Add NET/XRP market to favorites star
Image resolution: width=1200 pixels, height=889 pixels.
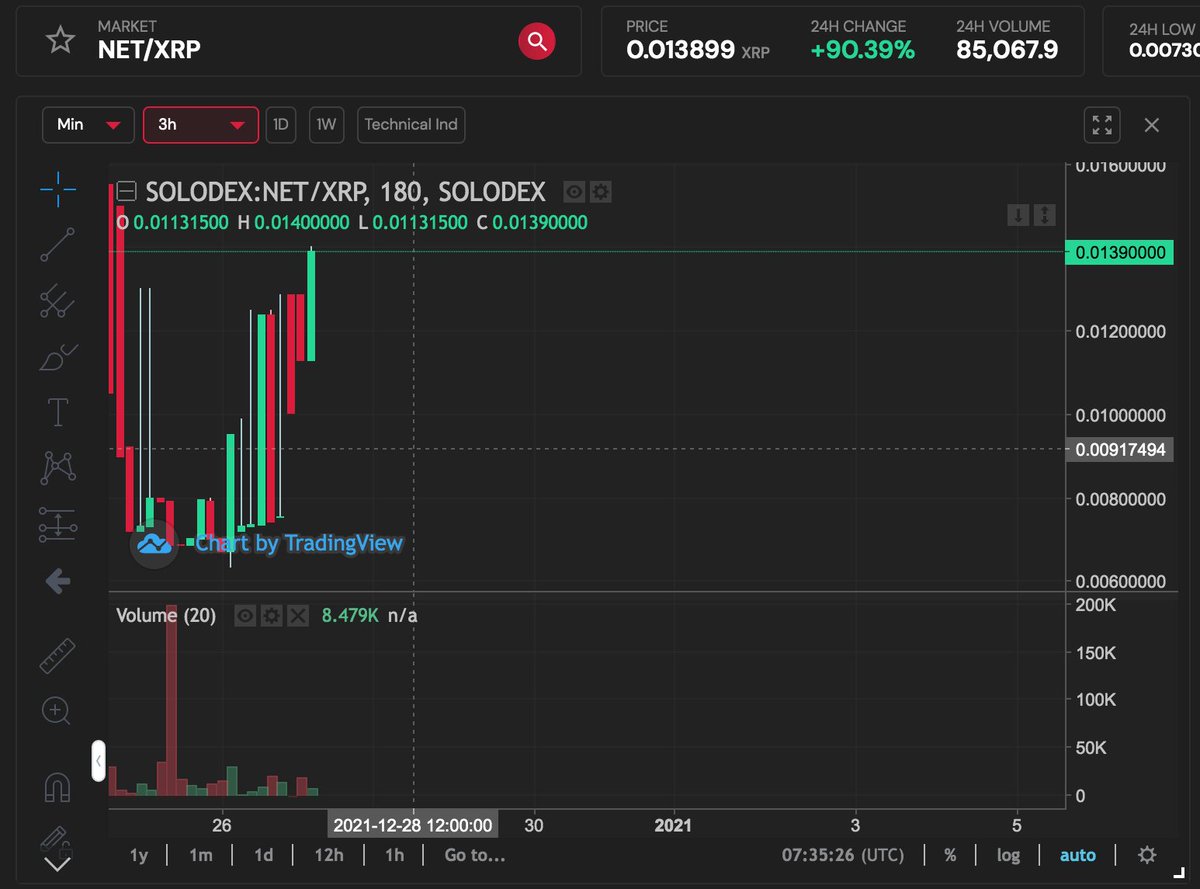61,40
